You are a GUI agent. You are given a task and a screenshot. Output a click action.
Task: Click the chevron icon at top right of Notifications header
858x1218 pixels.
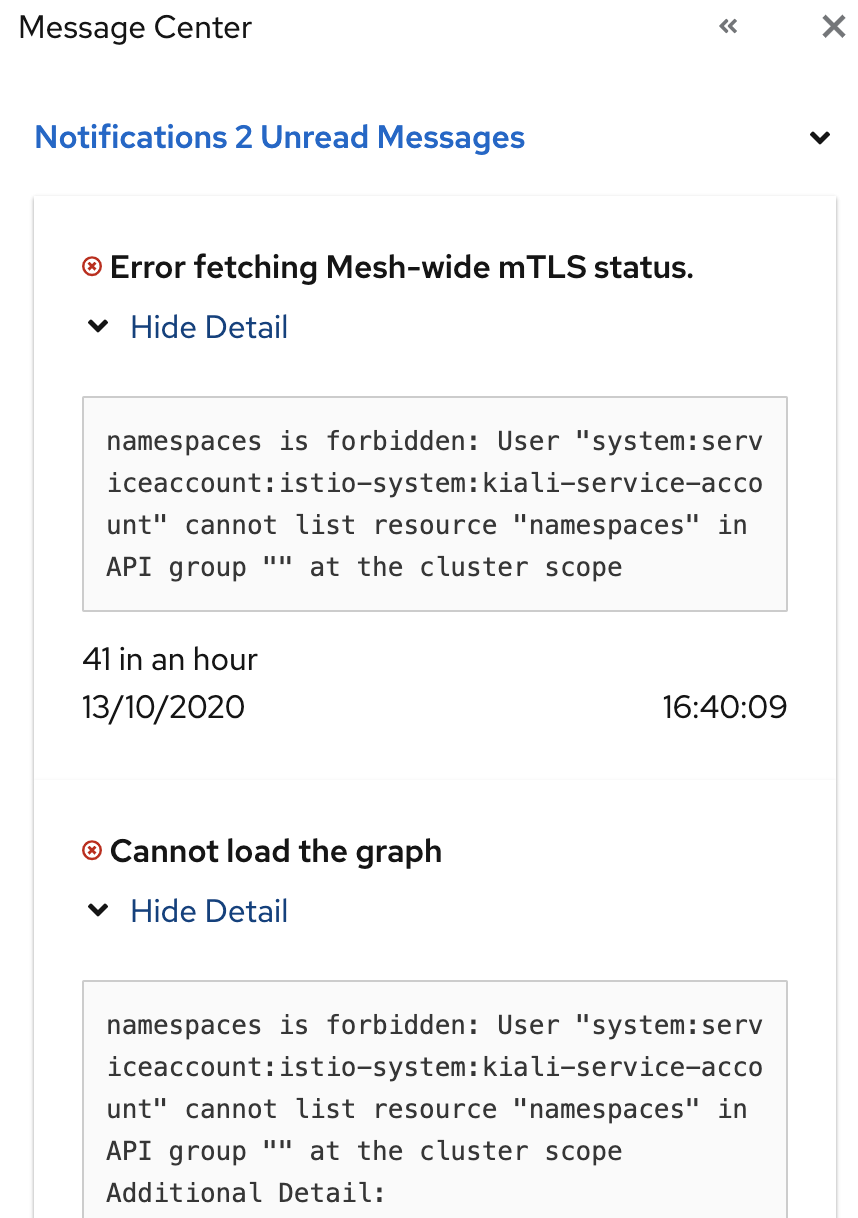820,137
